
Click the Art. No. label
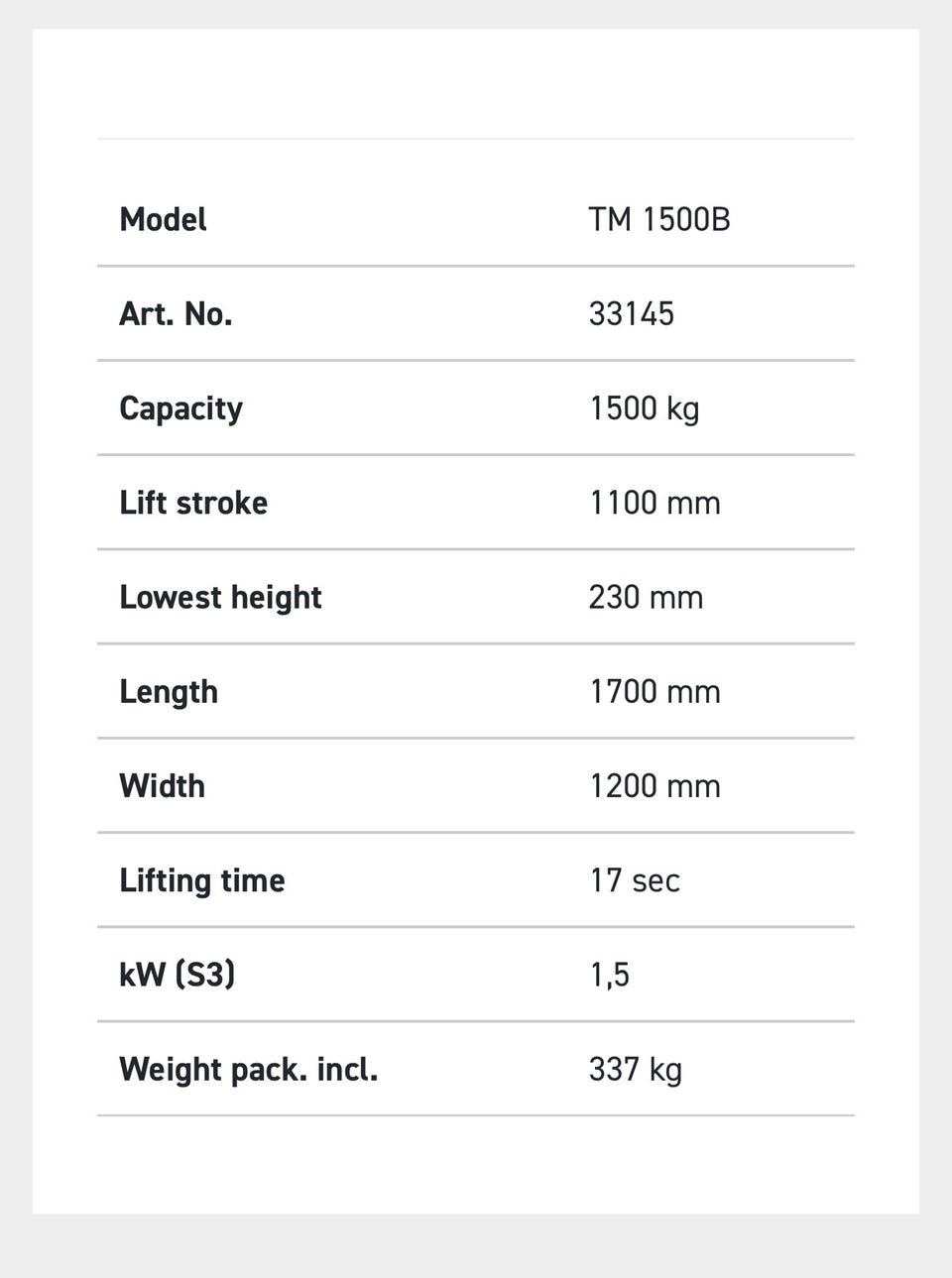pos(176,314)
